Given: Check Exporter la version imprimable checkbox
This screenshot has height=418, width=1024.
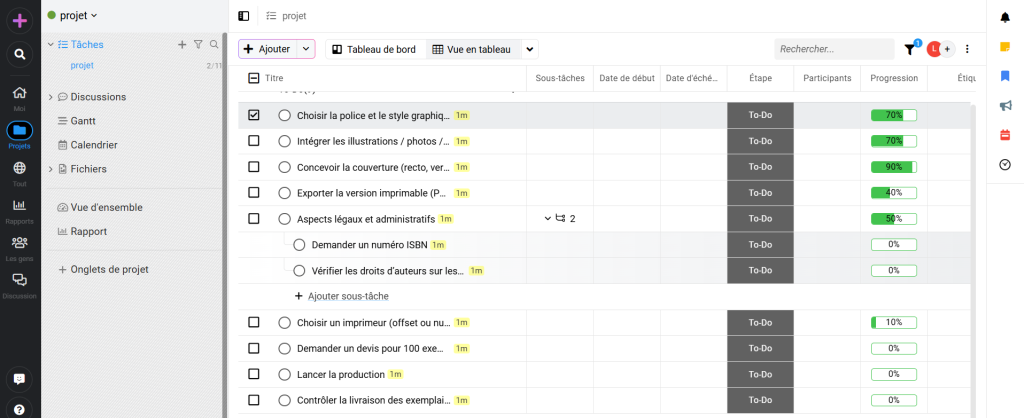Looking at the screenshot, I should 254,193.
